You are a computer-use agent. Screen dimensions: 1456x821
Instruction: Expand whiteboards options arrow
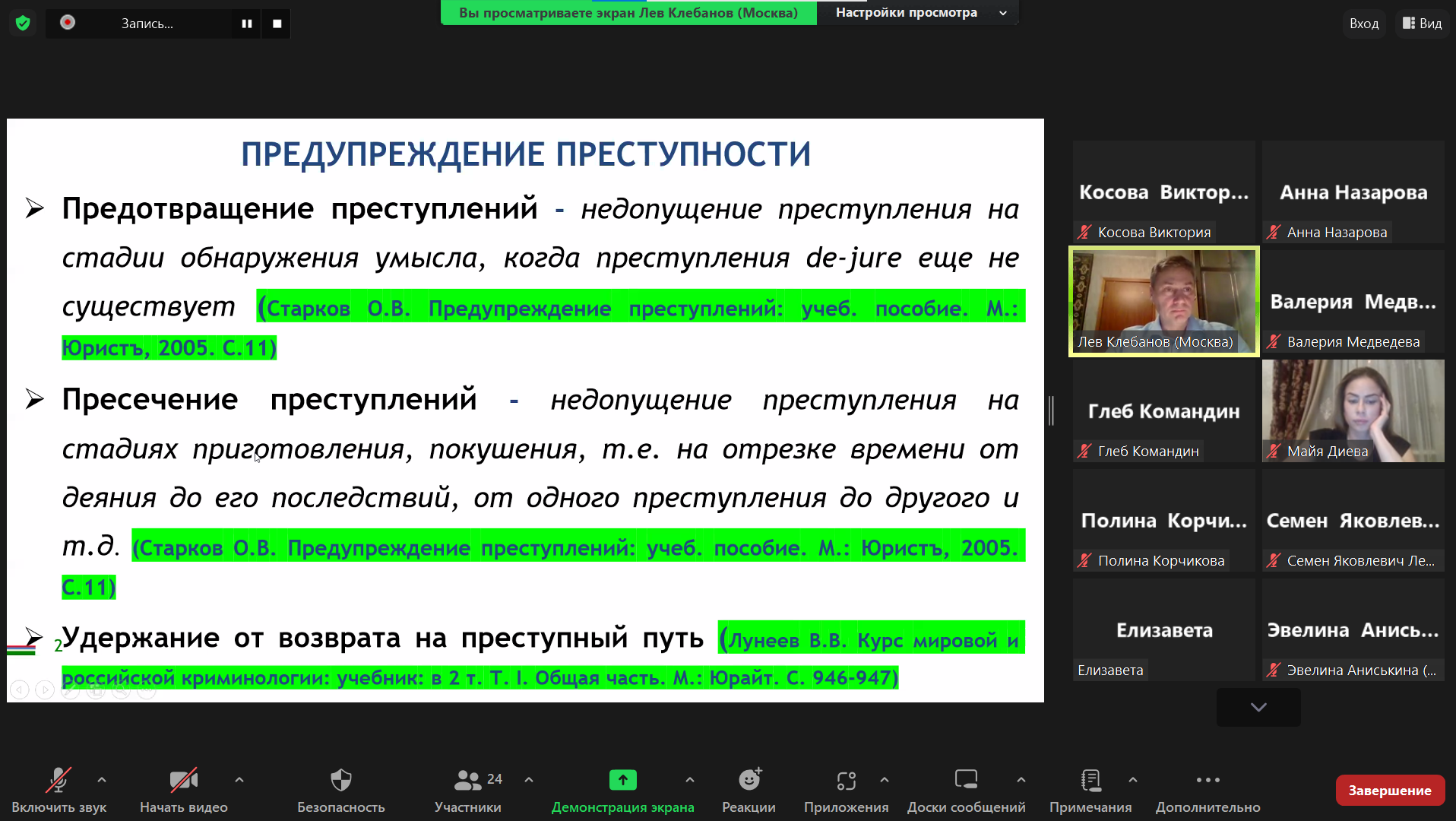[1021, 780]
